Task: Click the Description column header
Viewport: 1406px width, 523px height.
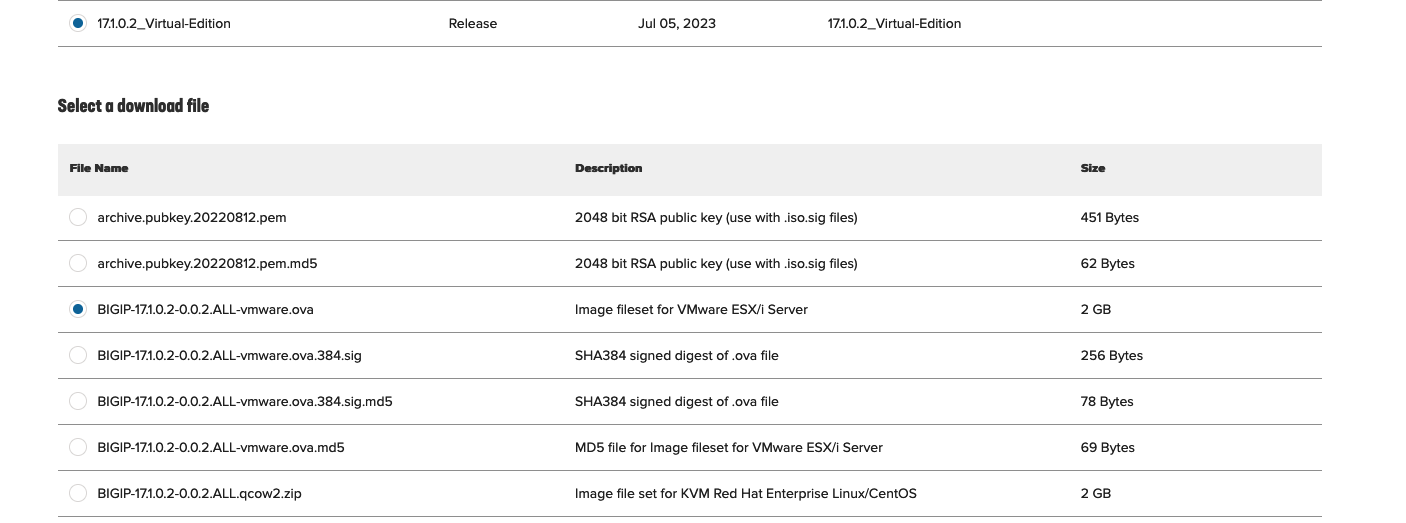Action: (608, 168)
